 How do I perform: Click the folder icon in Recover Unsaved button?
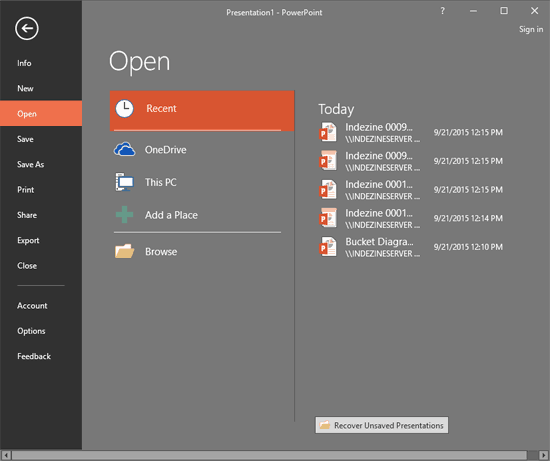[325, 425]
